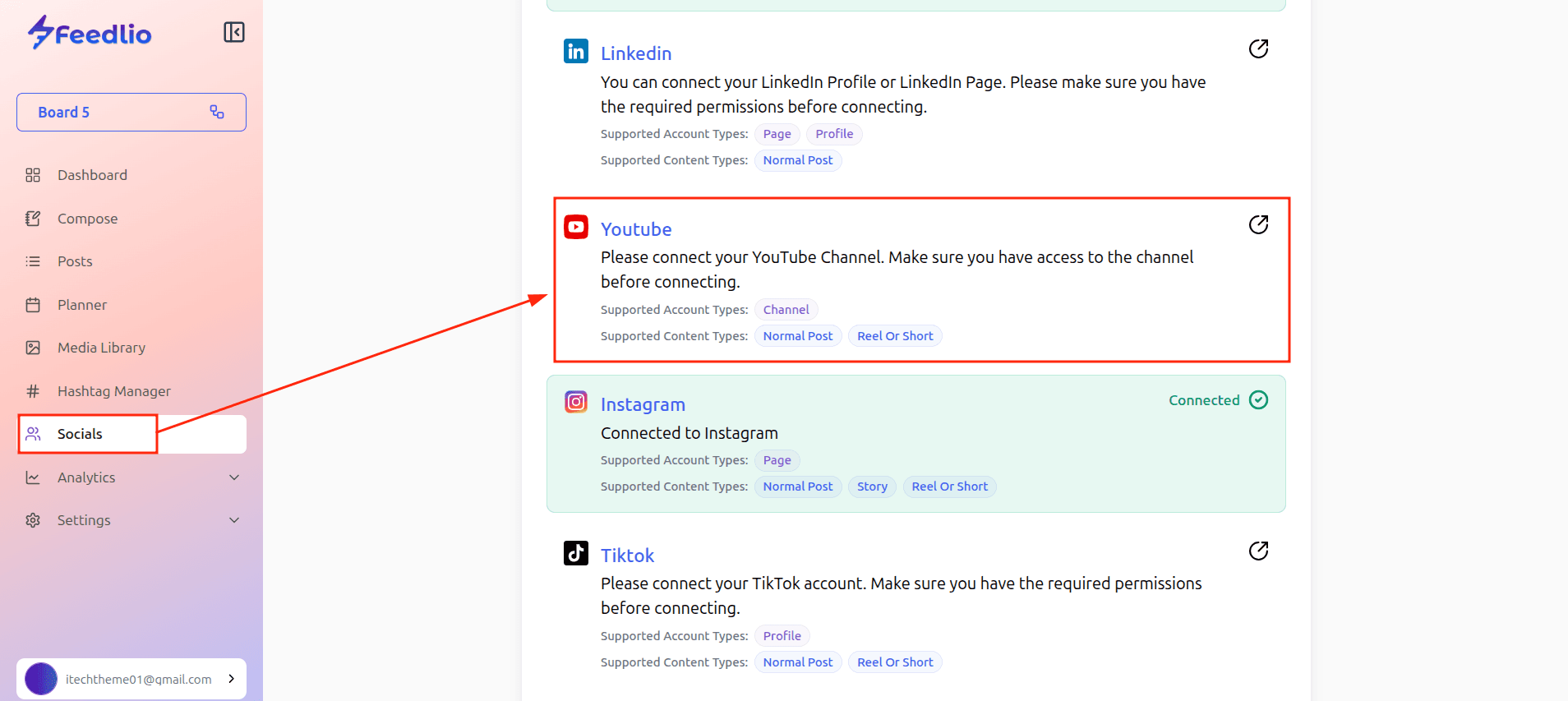This screenshot has height=701, width=1568.
Task: Click the TikTok logo icon
Action: 576,553
